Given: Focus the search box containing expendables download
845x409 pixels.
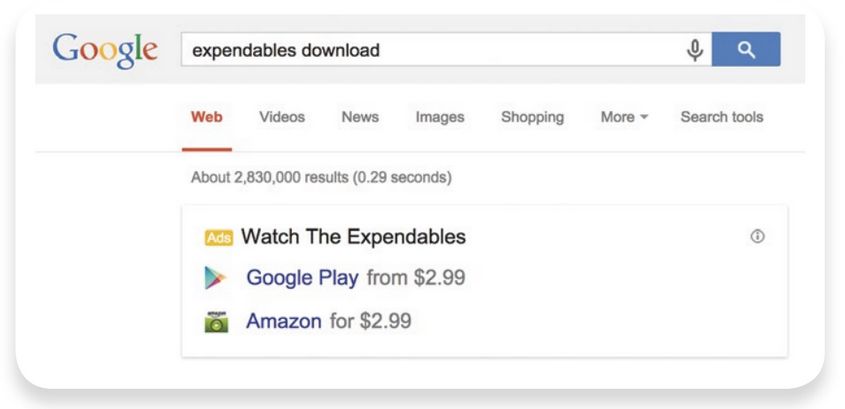Looking at the screenshot, I should point(431,50).
